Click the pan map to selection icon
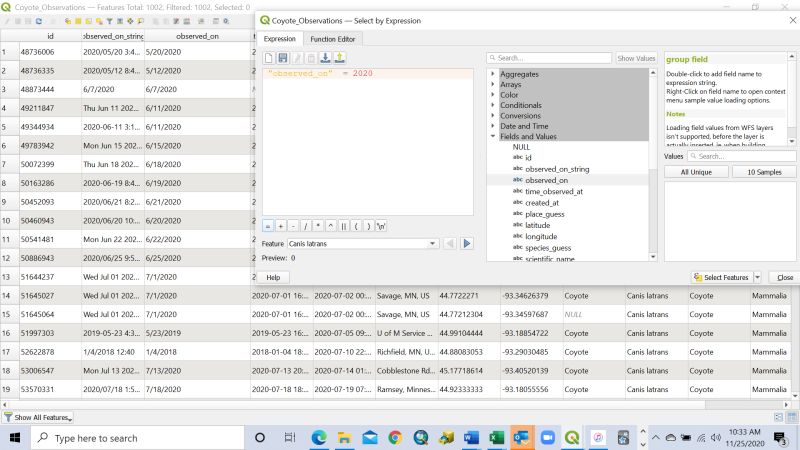This screenshot has width=800, height=450. tap(130, 21)
